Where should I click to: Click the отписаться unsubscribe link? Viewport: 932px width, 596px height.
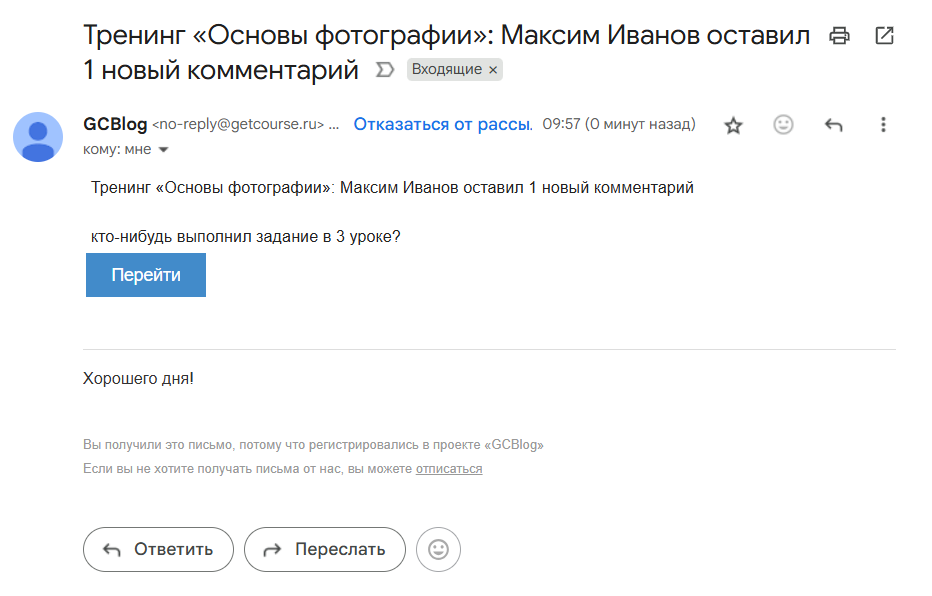pyautogui.click(x=449, y=469)
